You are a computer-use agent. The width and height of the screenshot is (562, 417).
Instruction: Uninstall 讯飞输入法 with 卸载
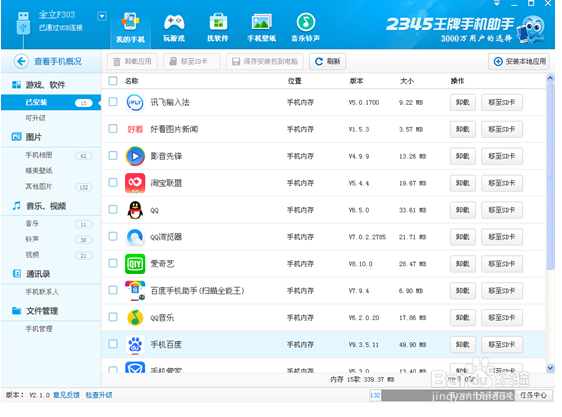pos(463,102)
